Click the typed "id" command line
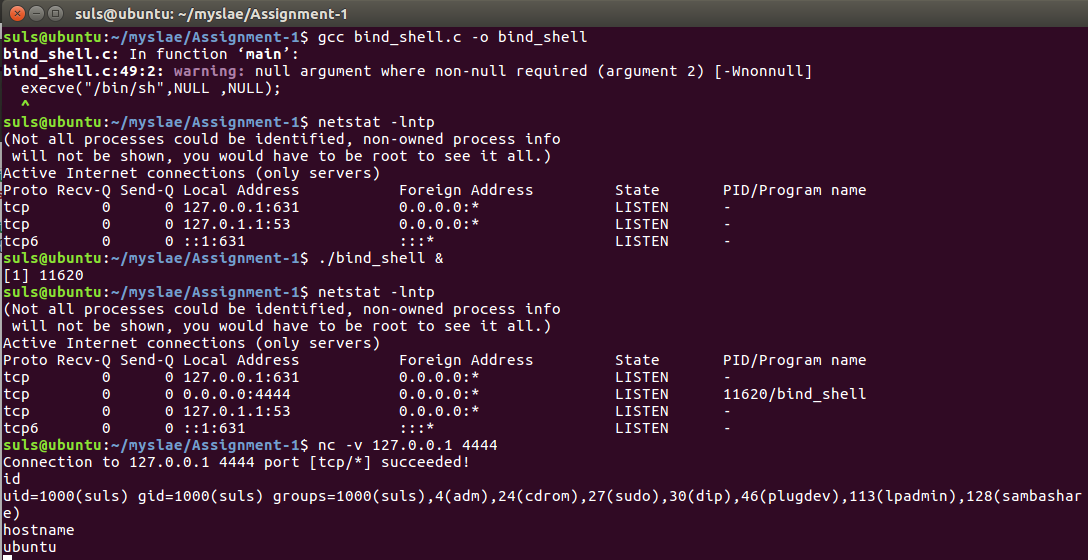Image resolution: width=1088 pixels, height=560 pixels. tap(12, 479)
